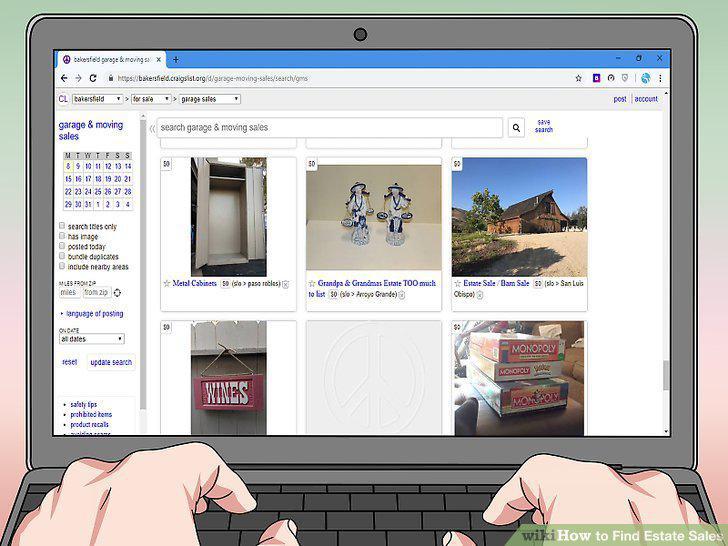Check the posted today option
Viewport: 728px width, 546px height.
pos(62,246)
